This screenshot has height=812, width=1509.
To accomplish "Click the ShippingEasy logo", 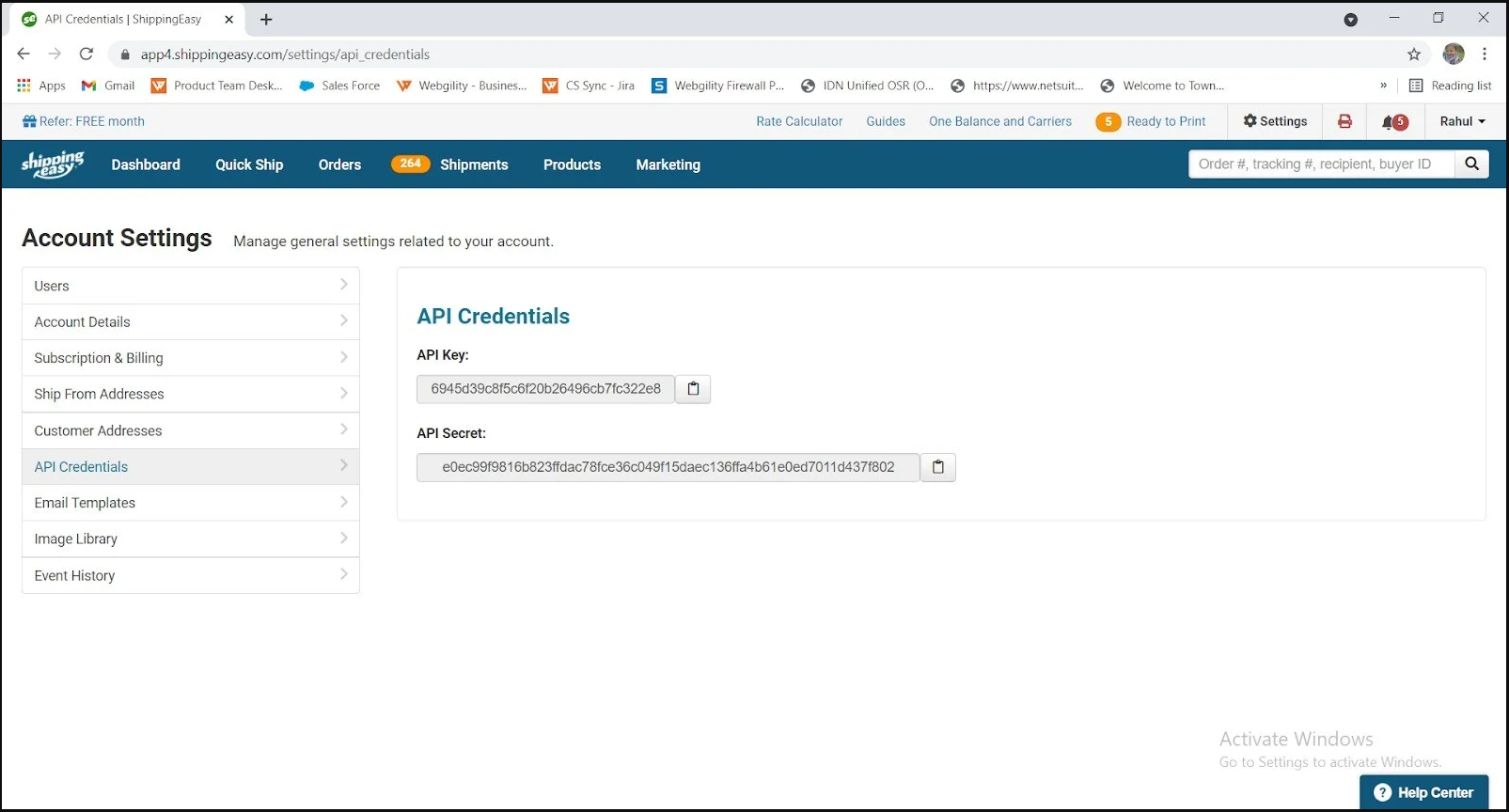I will coord(53,164).
